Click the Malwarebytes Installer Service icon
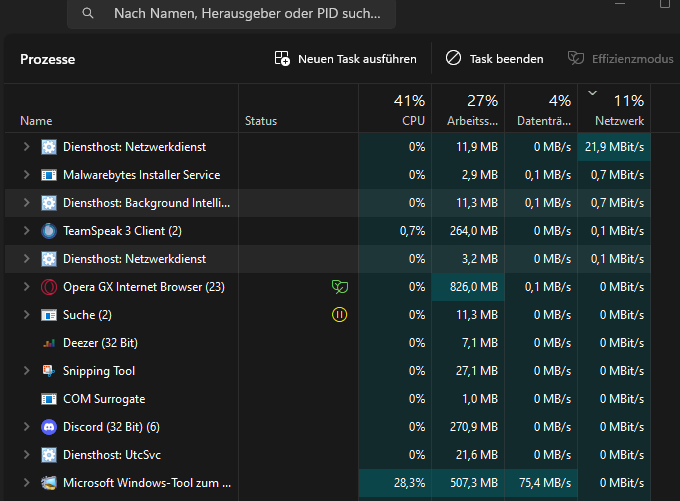Image resolution: width=680 pixels, height=501 pixels. 49,175
